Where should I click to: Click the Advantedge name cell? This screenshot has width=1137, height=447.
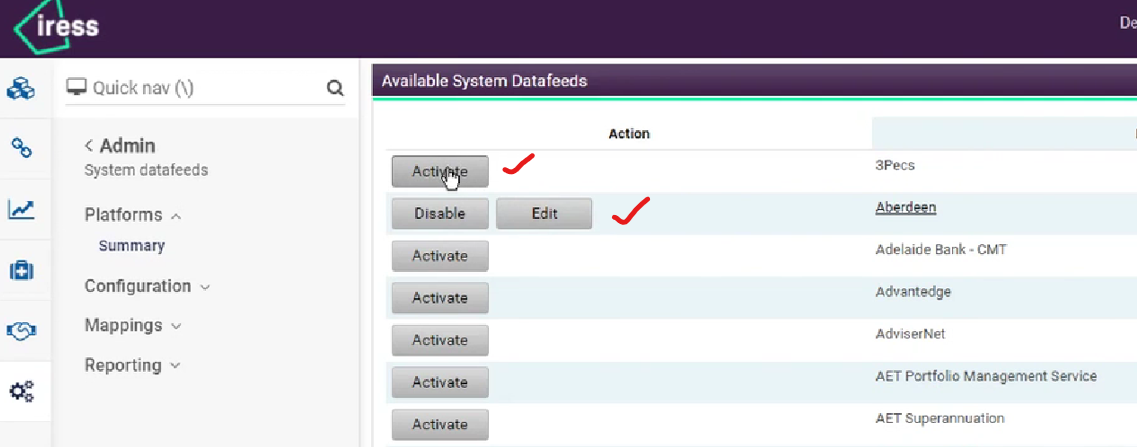[x=913, y=292]
